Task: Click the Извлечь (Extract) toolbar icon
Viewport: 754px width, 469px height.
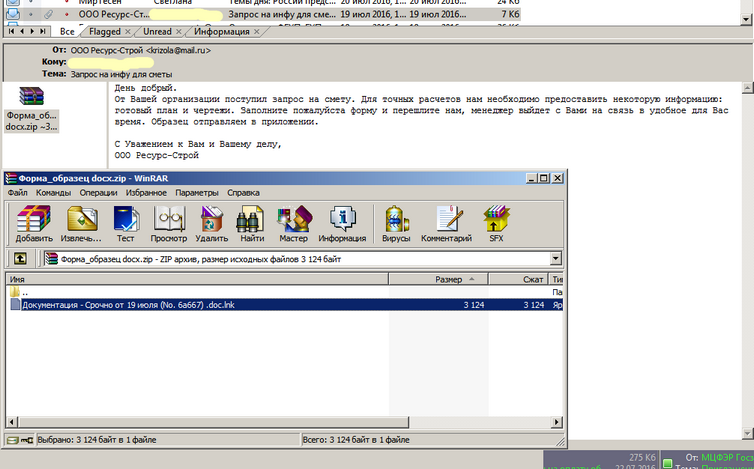Action: [81, 224]
